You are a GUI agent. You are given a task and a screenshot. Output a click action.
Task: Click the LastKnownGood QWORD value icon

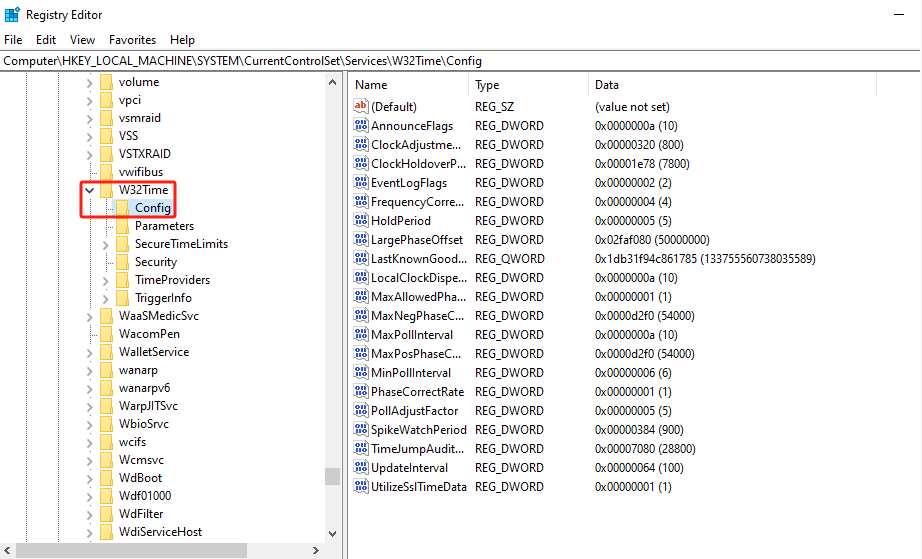point(361,259)
